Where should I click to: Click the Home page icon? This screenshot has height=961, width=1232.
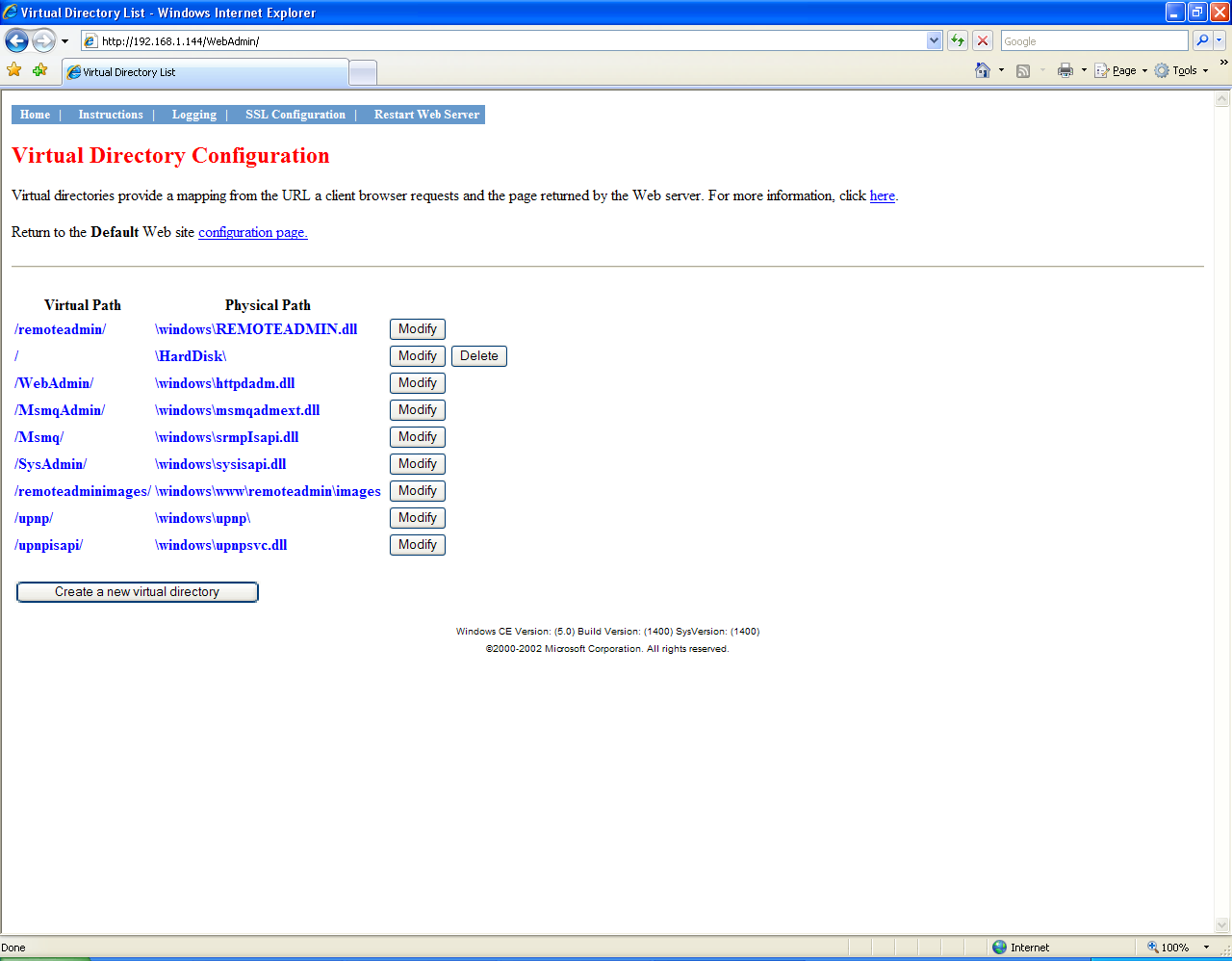(x=983, y=70)
